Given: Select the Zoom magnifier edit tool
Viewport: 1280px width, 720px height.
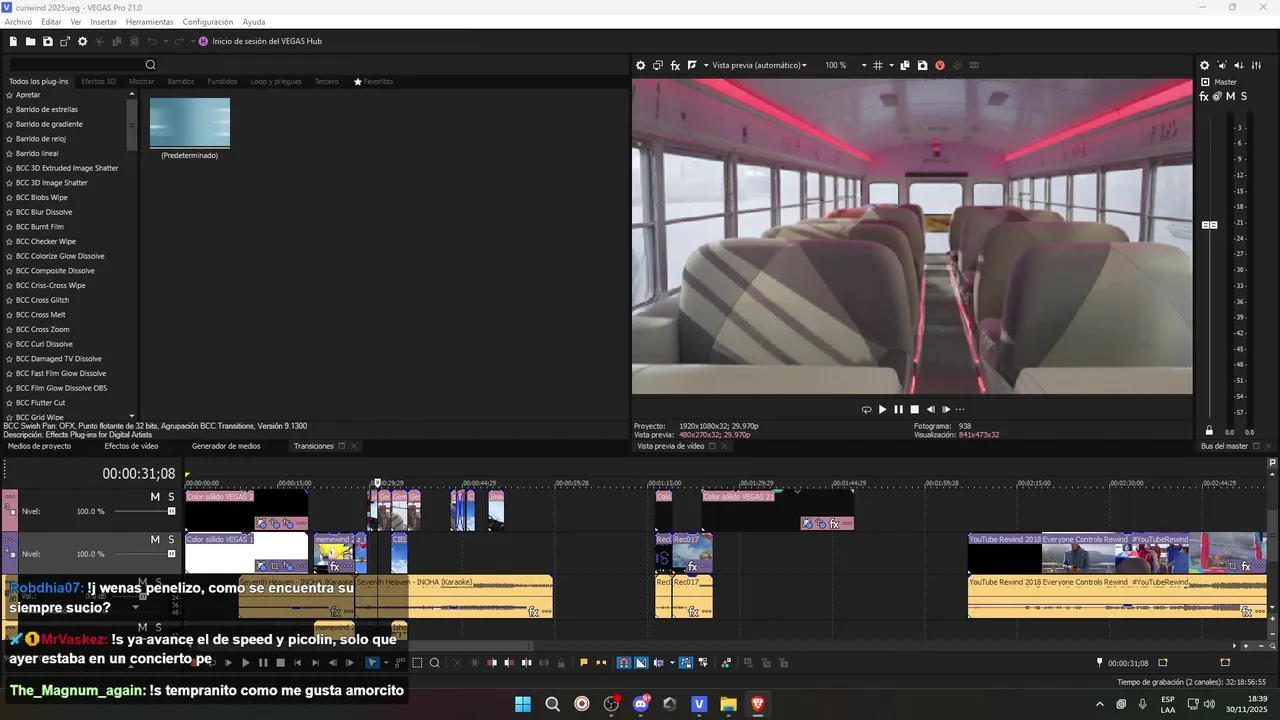Looking at the screenshot, I should [x=434, y=663].
